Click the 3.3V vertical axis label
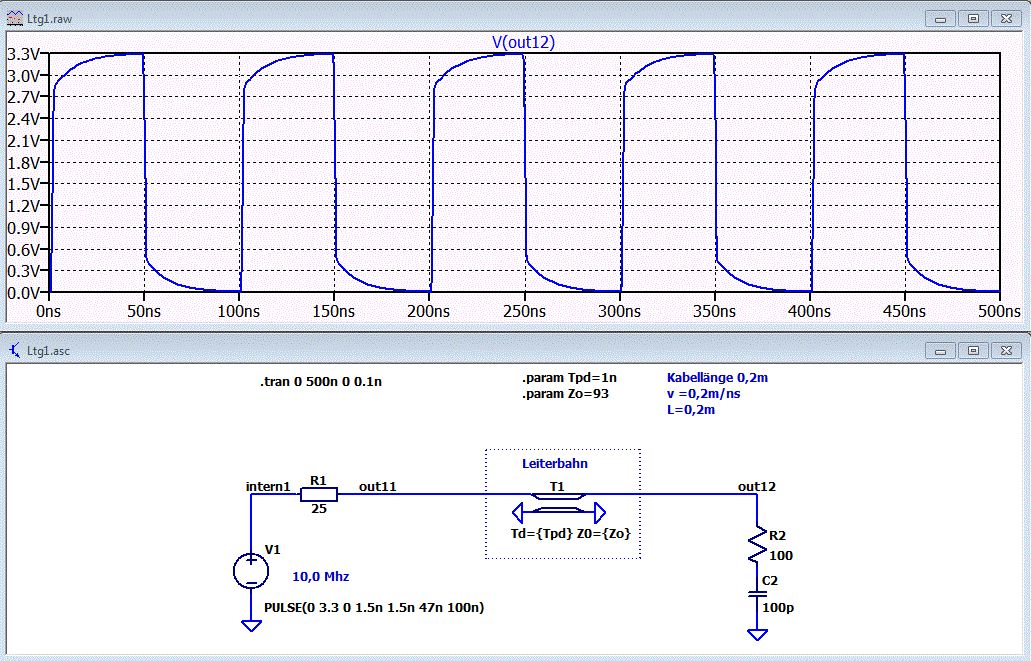Screen dimensions: 1031x661 tap(24, 54)
